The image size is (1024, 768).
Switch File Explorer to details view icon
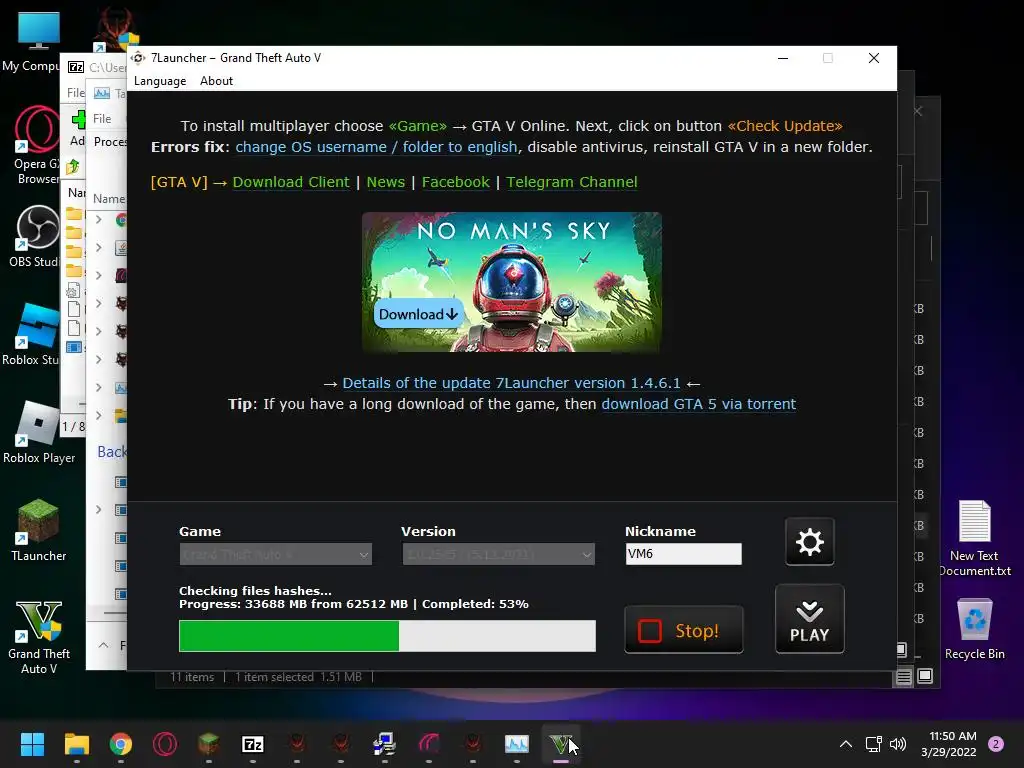pos(903,677)
